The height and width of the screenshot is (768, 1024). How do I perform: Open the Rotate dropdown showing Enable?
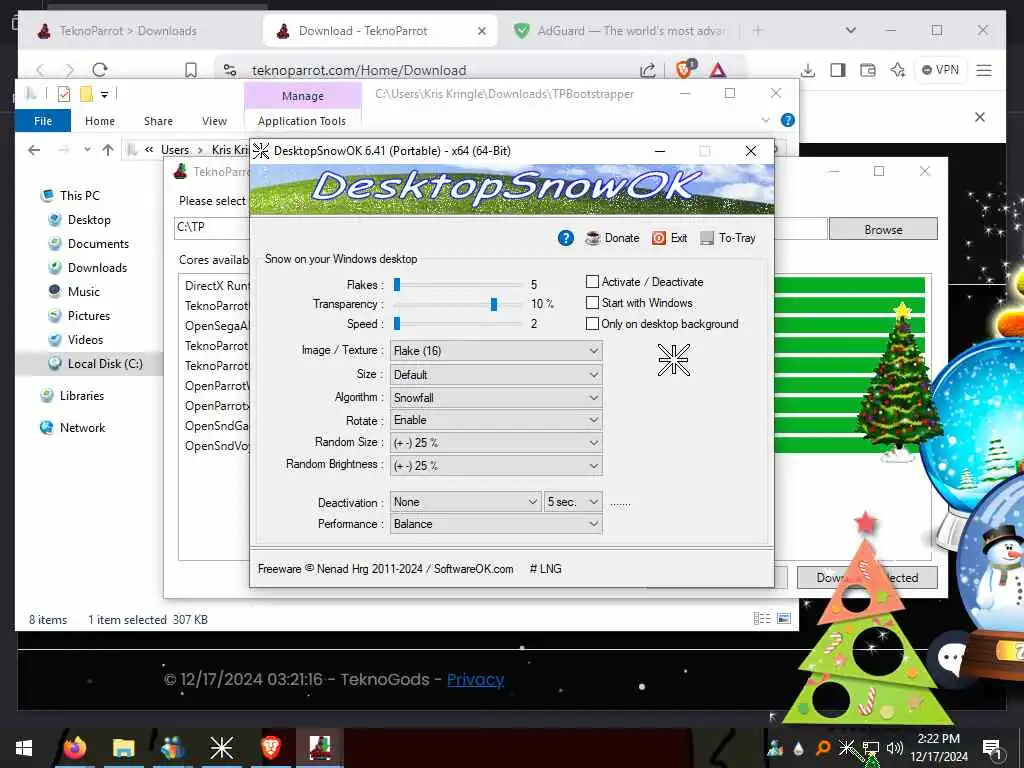click(496, 420)
